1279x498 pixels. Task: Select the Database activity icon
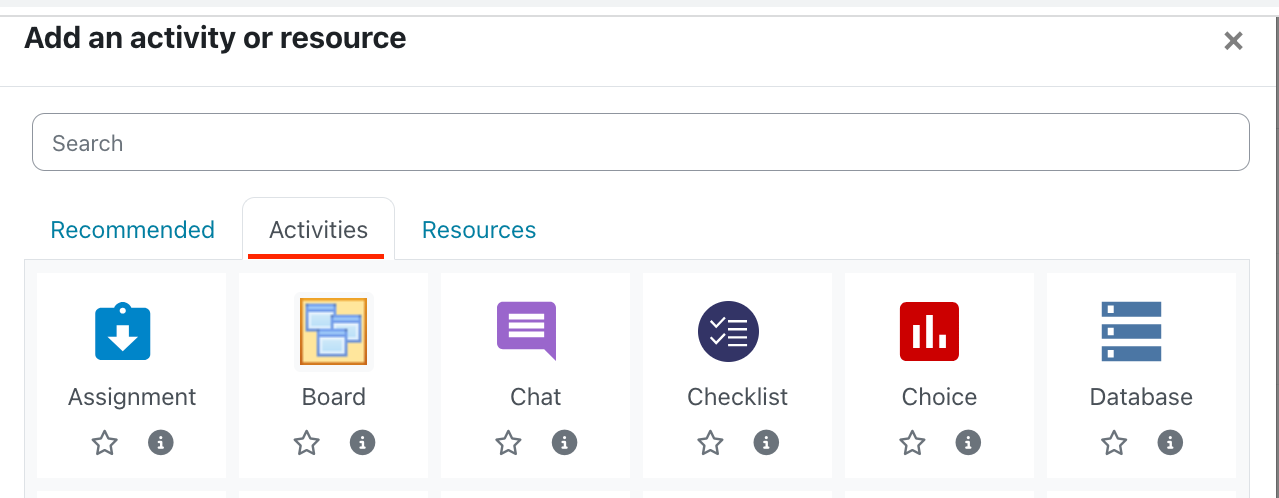point(1131,331)
